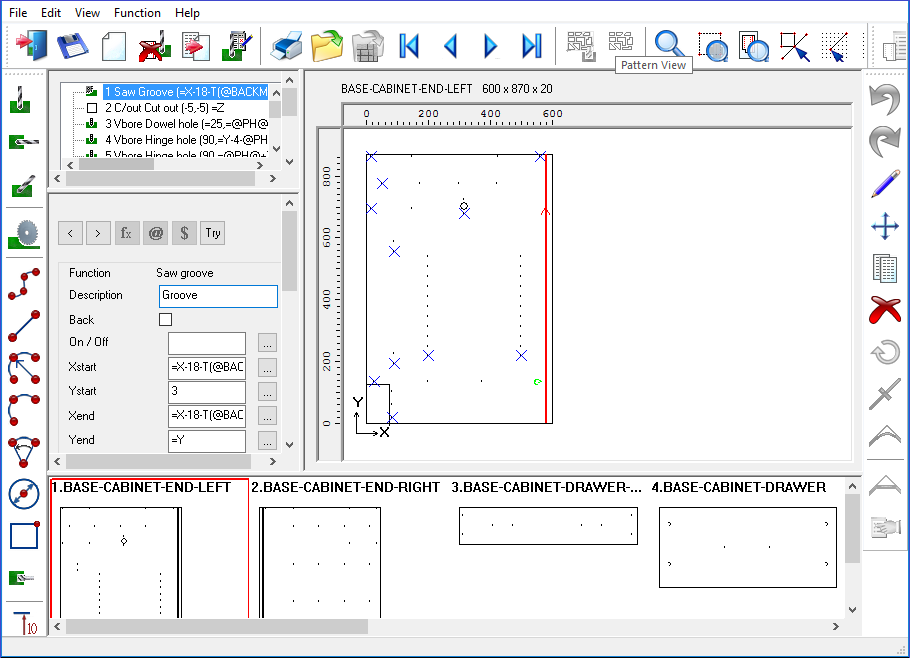The width and height of the screenshot is (910, 658).
Task: Select the circle diameter tool
Action: (24, 494)
